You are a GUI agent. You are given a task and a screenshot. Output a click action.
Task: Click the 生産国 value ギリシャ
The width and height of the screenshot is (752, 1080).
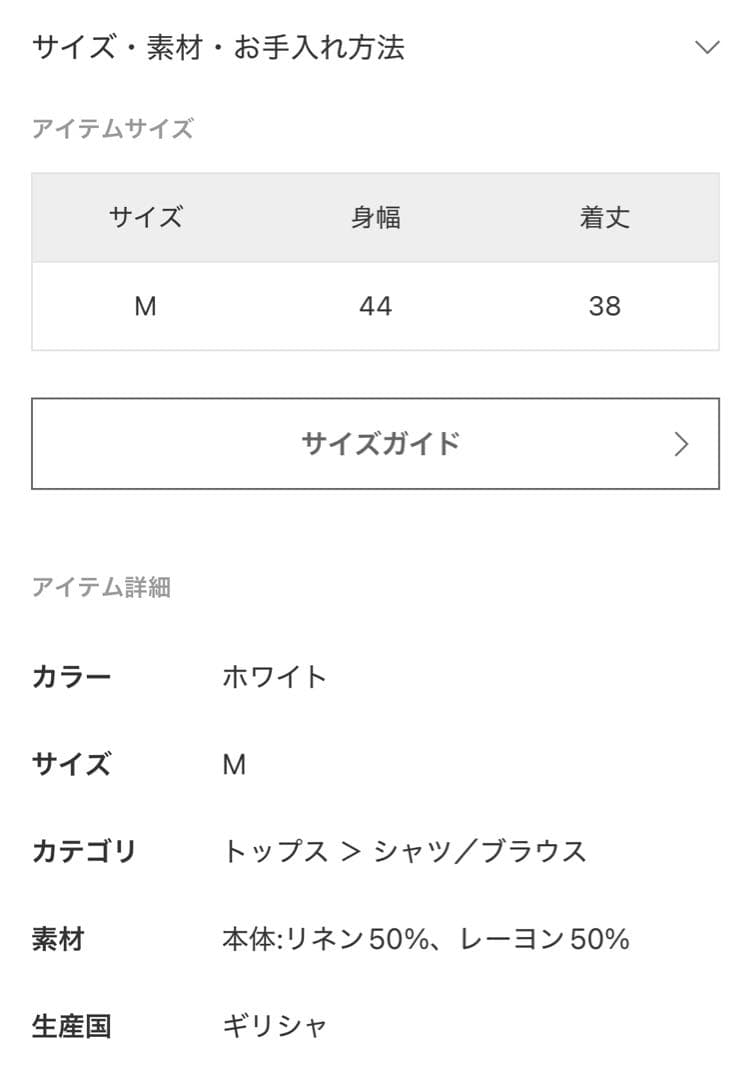coord(276,1024)
